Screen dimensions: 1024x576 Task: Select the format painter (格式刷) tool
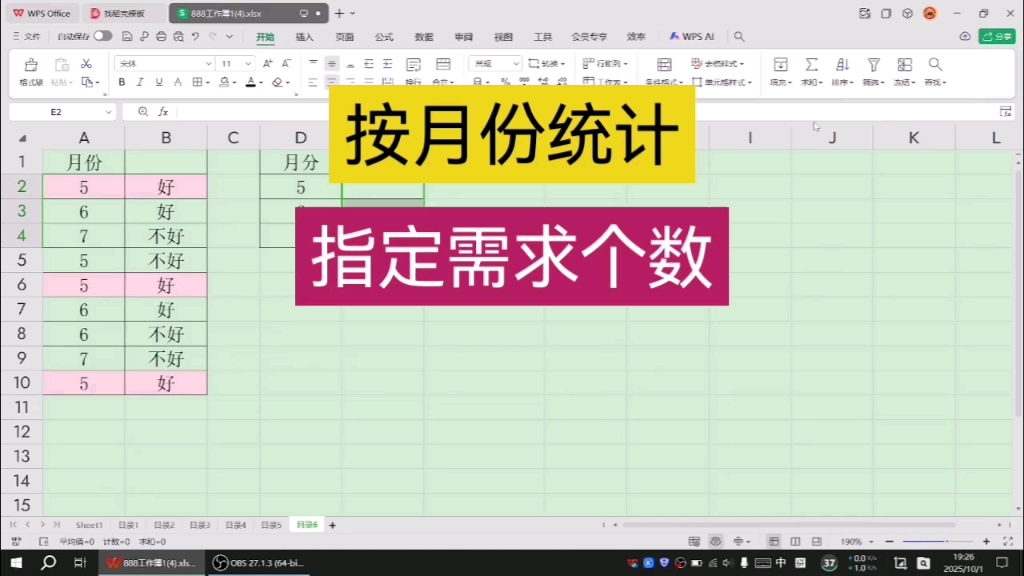point(33,70)
